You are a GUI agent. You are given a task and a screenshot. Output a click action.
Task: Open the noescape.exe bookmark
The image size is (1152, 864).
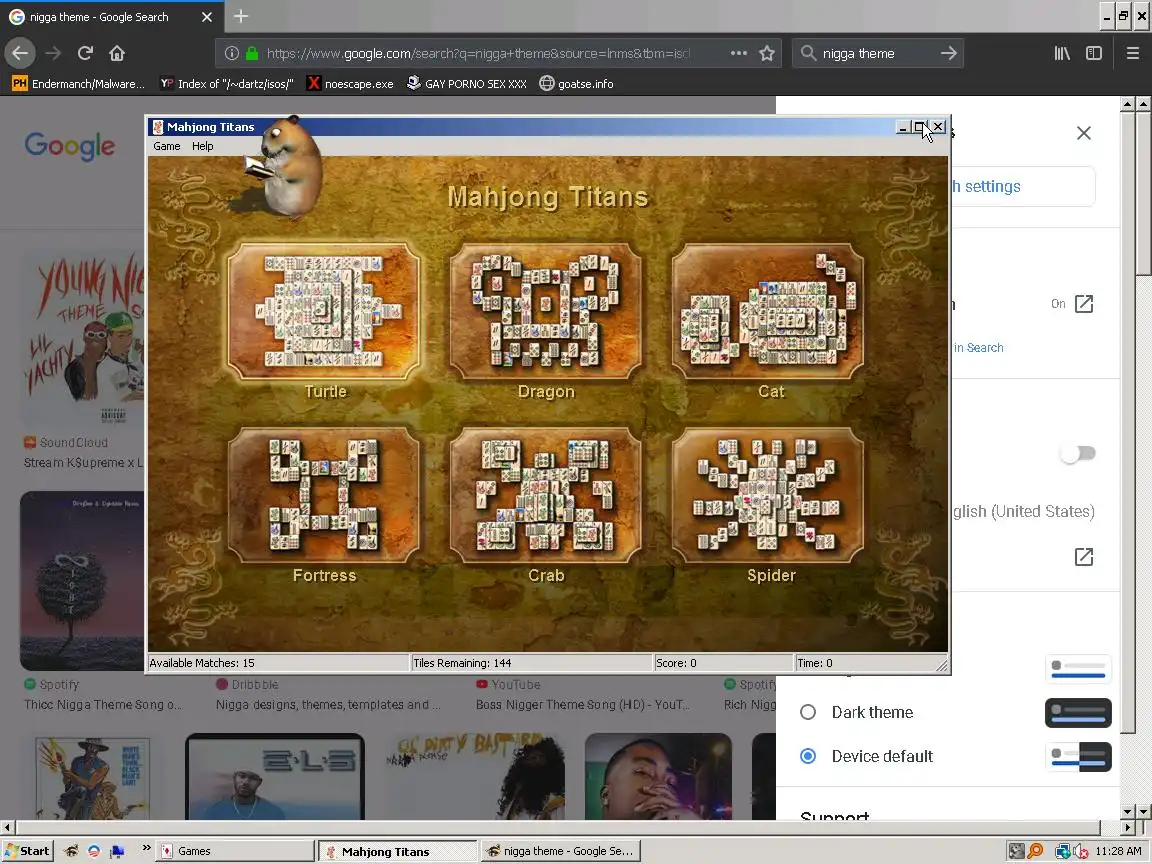pyautogui.click(x=350, y=84)
